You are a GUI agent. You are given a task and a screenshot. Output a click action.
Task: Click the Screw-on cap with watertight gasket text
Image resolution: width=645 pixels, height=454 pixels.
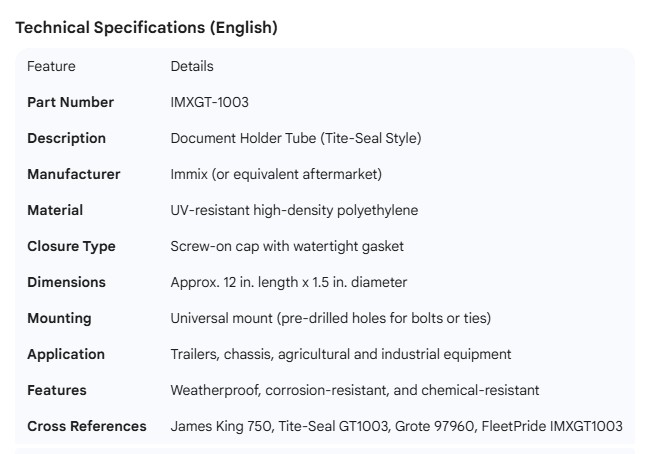287,246
